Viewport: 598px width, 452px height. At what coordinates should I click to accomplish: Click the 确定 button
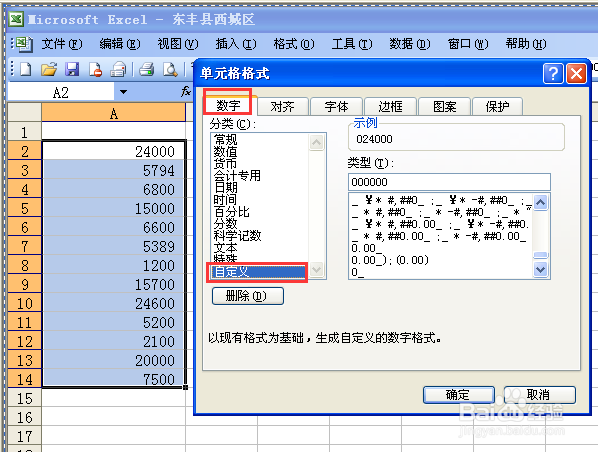(458, 395)
